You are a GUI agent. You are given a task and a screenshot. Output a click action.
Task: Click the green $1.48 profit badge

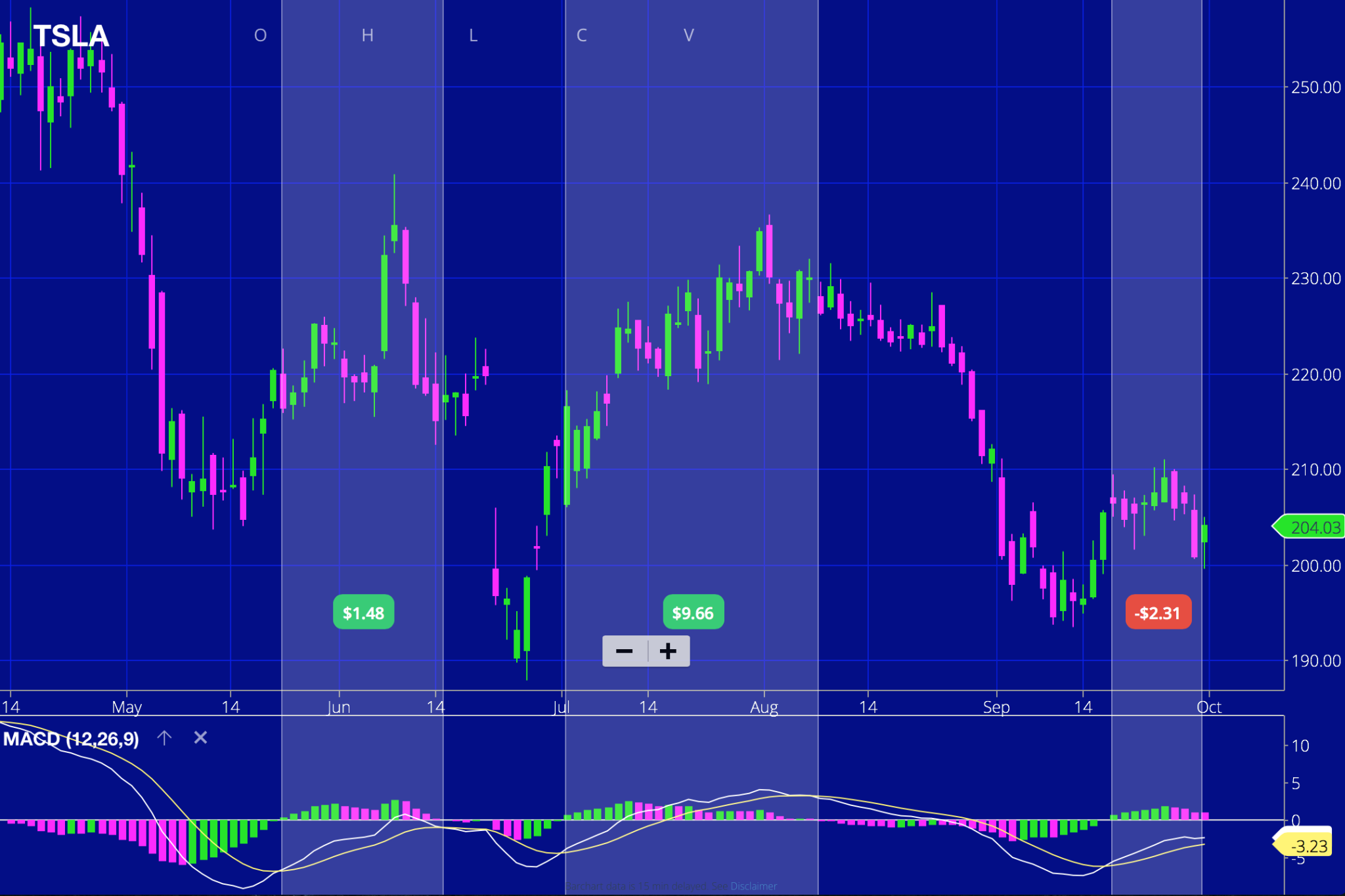click(363, 612)
